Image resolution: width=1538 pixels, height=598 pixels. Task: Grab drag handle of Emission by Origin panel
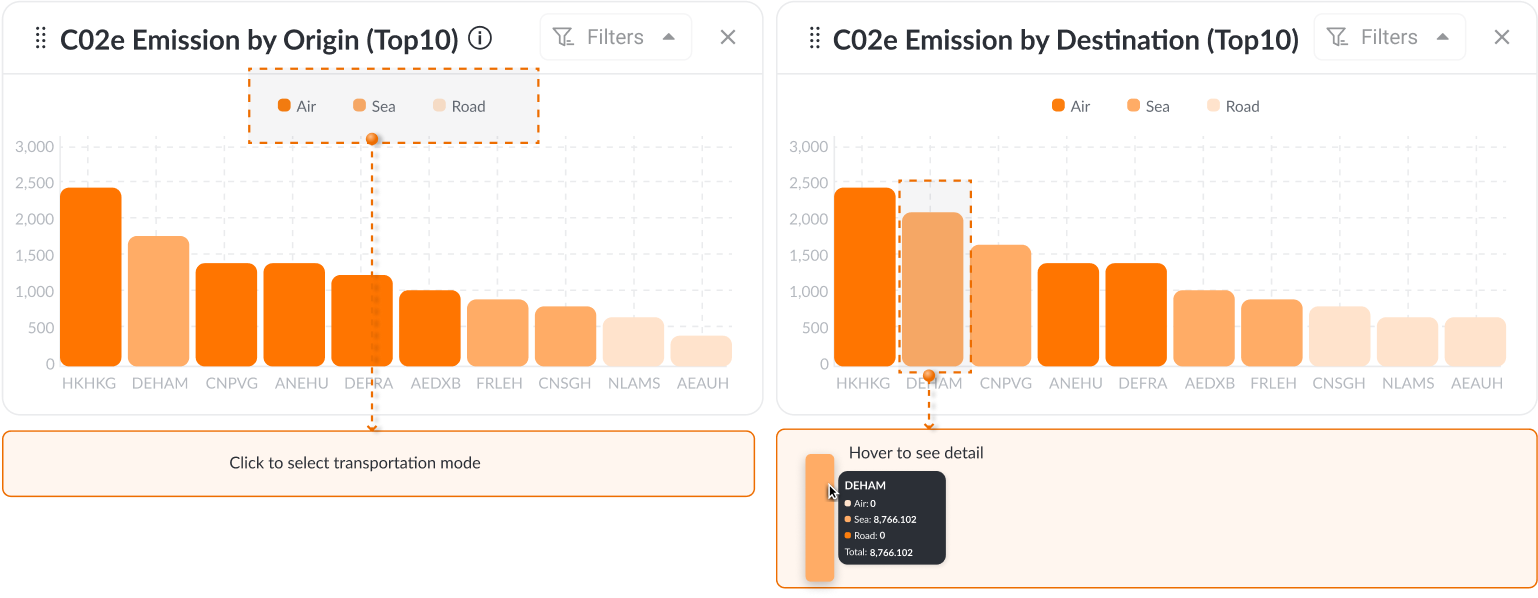41,39
